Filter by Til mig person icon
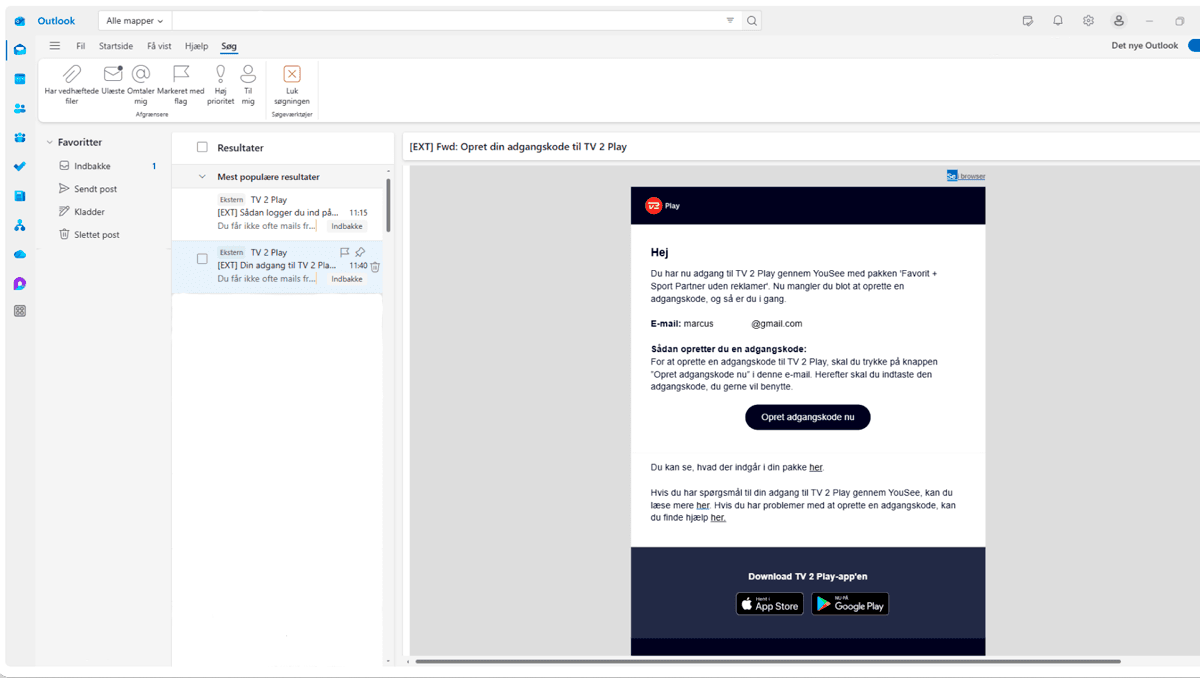This screenshot has height=678, width=1200. [248, 84]
